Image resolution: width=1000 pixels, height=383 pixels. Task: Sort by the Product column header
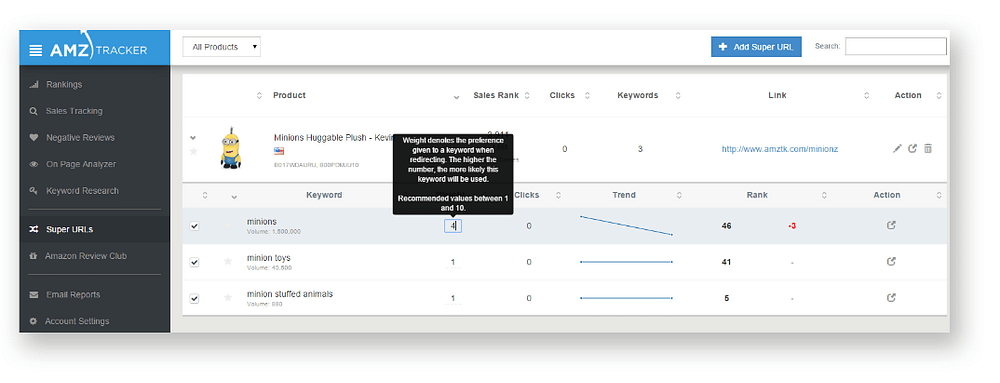click(289, 96)
